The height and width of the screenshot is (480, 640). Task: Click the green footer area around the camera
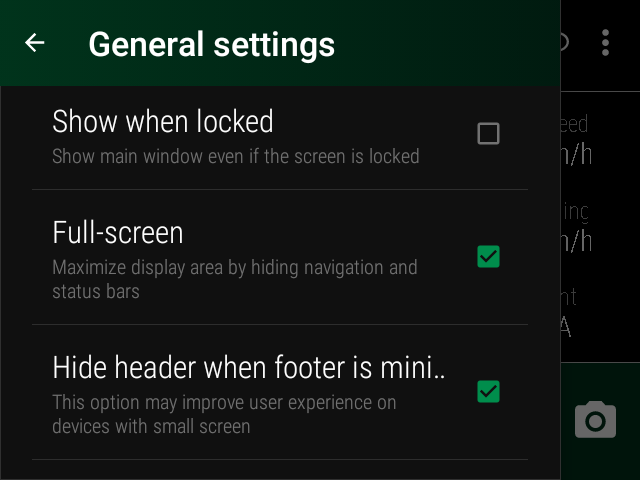600,421
